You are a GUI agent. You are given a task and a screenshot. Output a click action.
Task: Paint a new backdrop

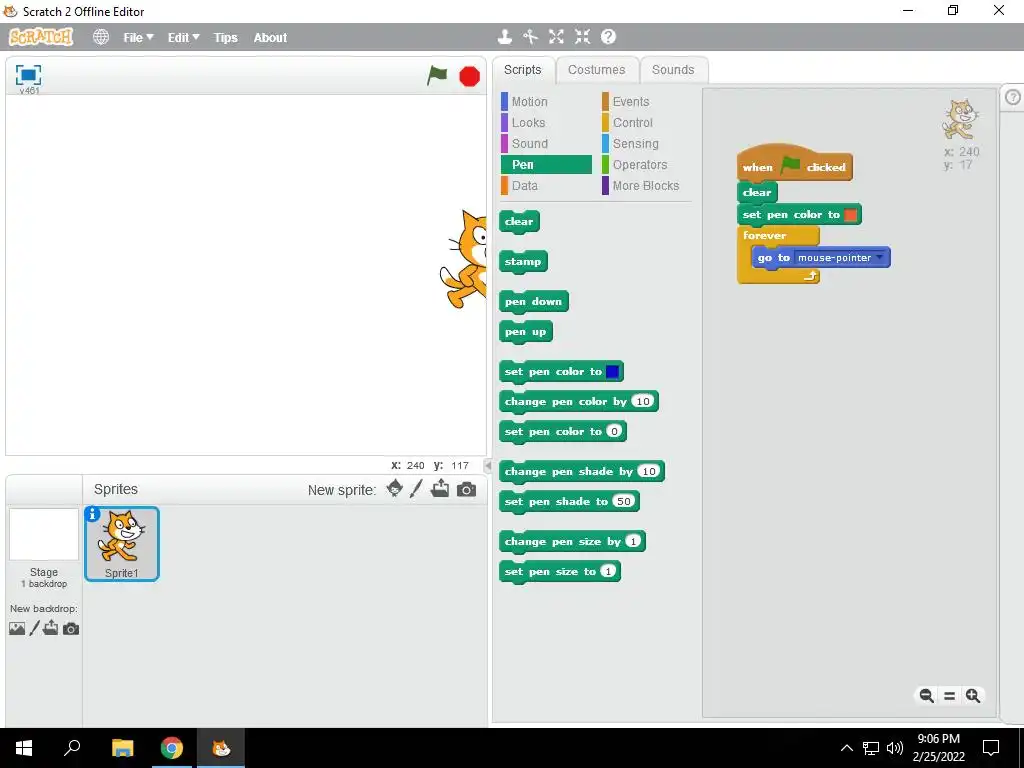coord(35,628)
